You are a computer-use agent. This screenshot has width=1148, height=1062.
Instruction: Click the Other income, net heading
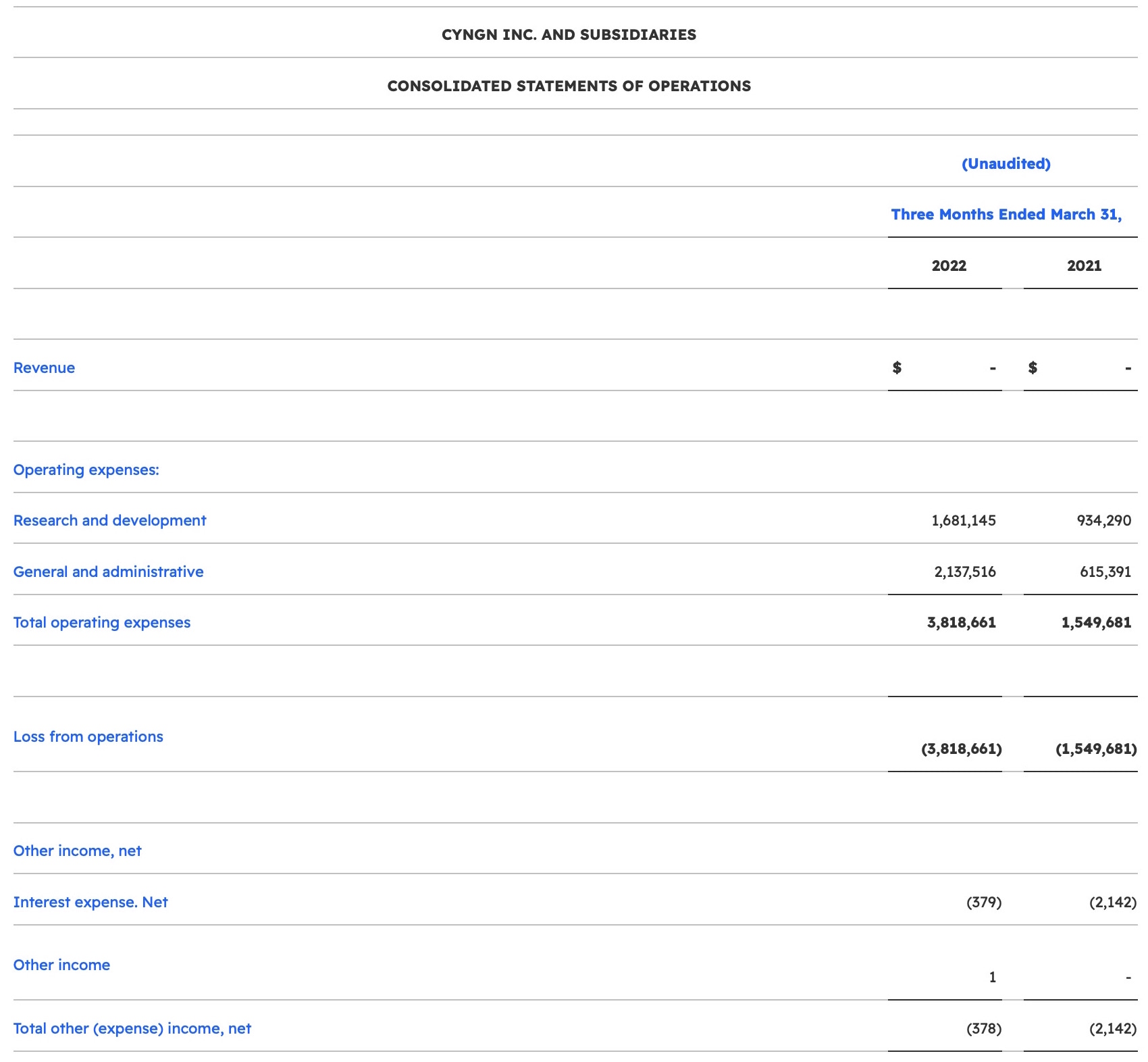(x=78, y=851)
